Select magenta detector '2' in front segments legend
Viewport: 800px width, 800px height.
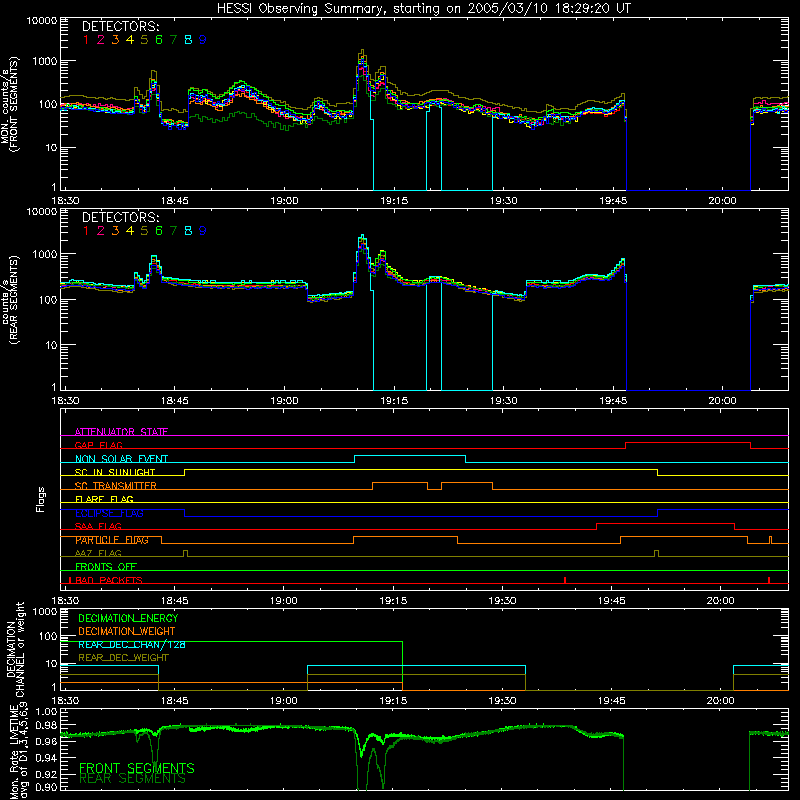point(101,40)
